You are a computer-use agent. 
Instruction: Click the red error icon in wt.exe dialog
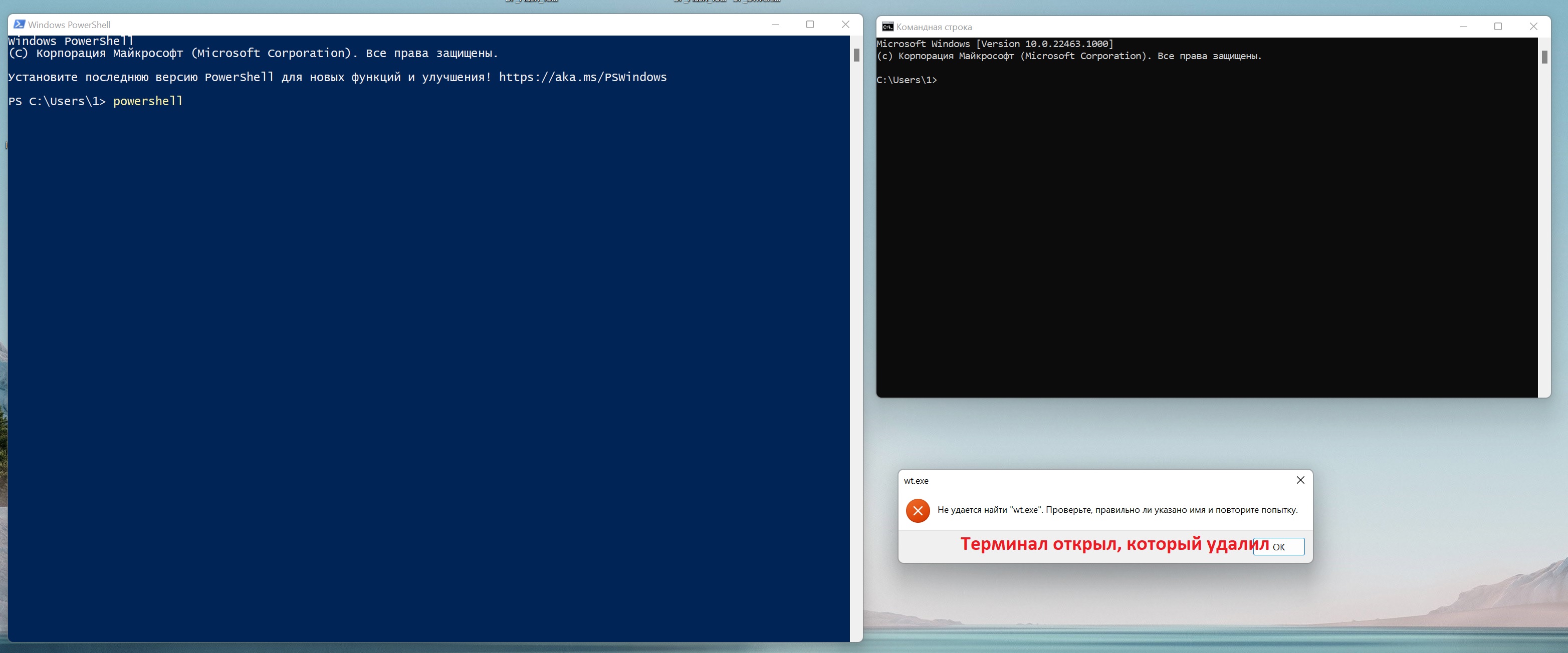(918, 510)
